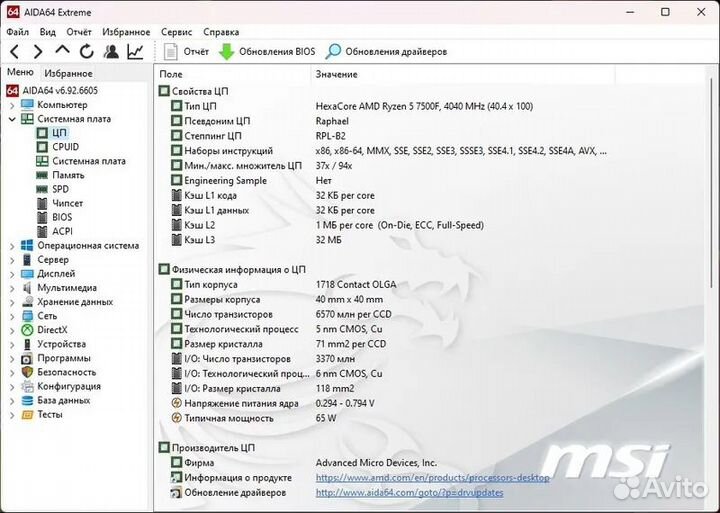Open the aida64.com drvupdates link
This screenshot has height=513, width=720.
pyautogui.click(x=409, y=492)
